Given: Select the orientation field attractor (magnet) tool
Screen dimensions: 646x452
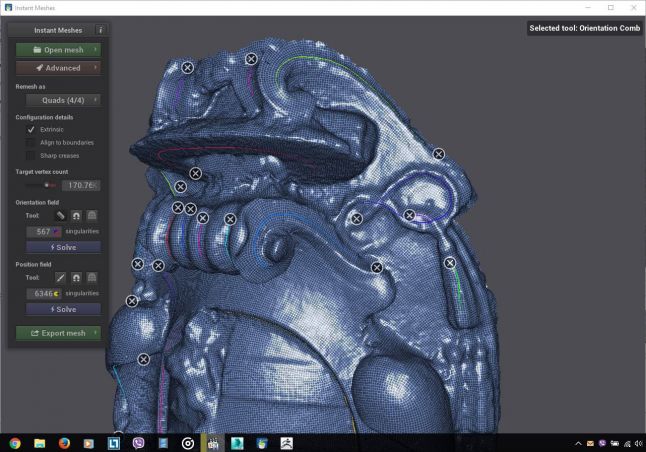Looking at the screenshot, I should [76, 215].
